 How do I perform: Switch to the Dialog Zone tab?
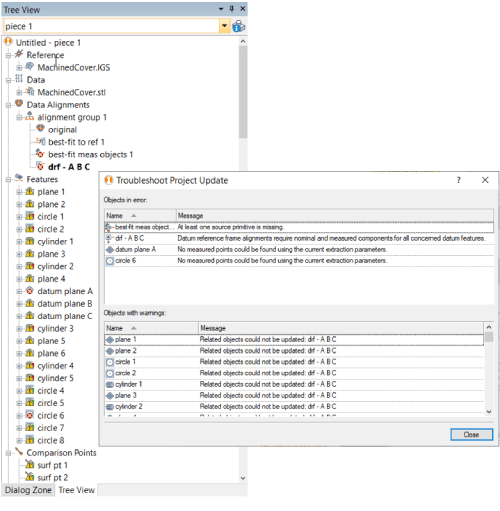tap(28, 490)
